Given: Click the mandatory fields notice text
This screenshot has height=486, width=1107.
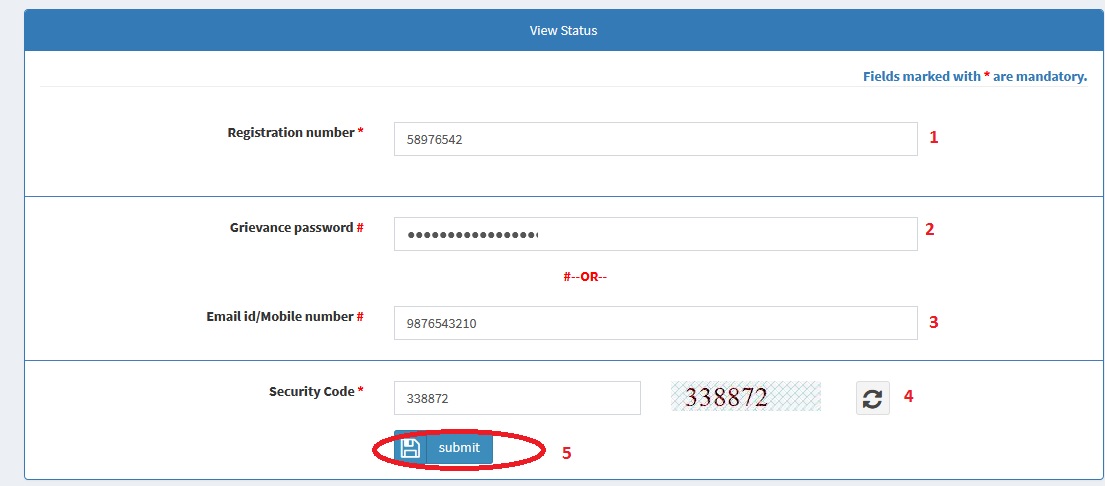Looking at the screenshot, I should click(974, 77).
